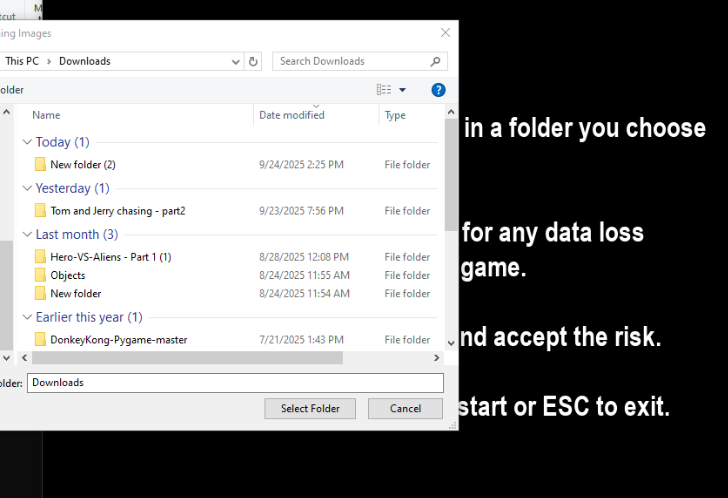Click the view layout icon

[x=384, y=90]
